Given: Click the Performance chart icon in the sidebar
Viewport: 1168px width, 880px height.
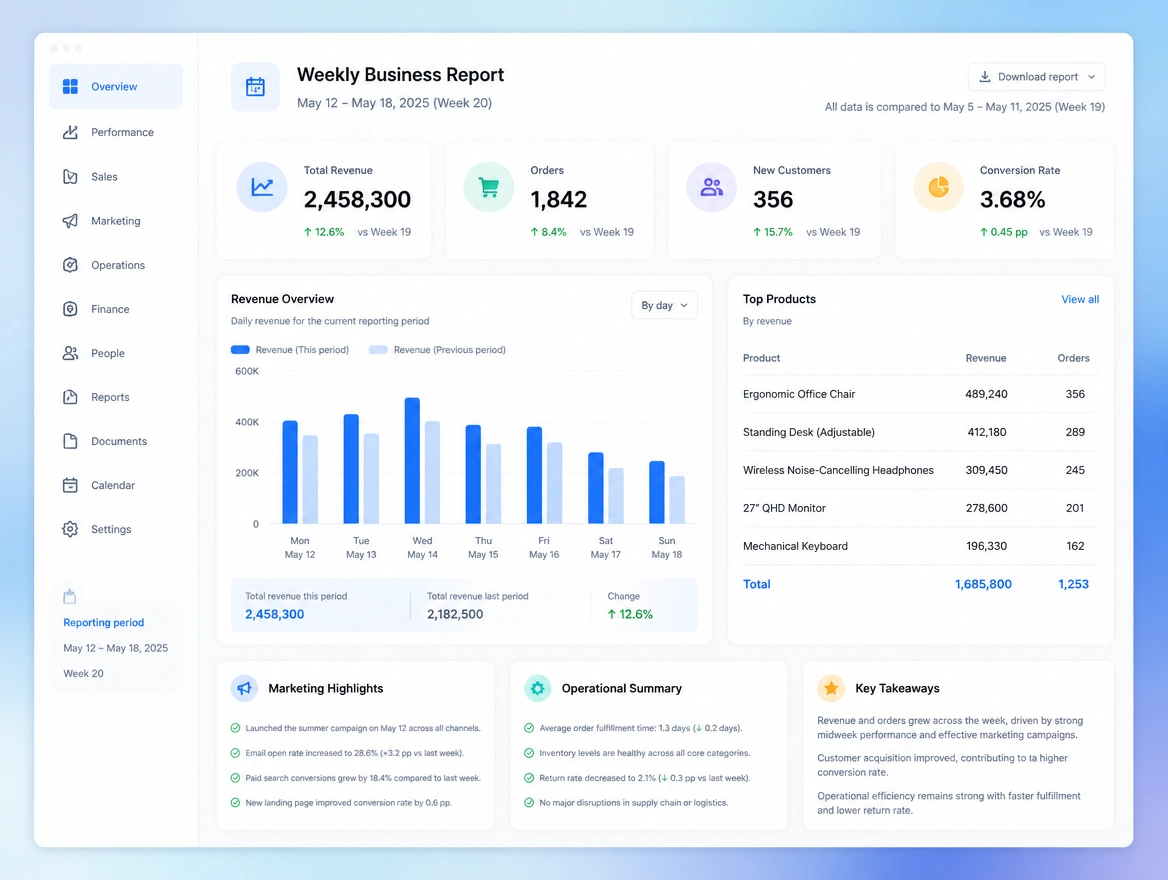Looking at the screenshot, I should coord(70,132).
